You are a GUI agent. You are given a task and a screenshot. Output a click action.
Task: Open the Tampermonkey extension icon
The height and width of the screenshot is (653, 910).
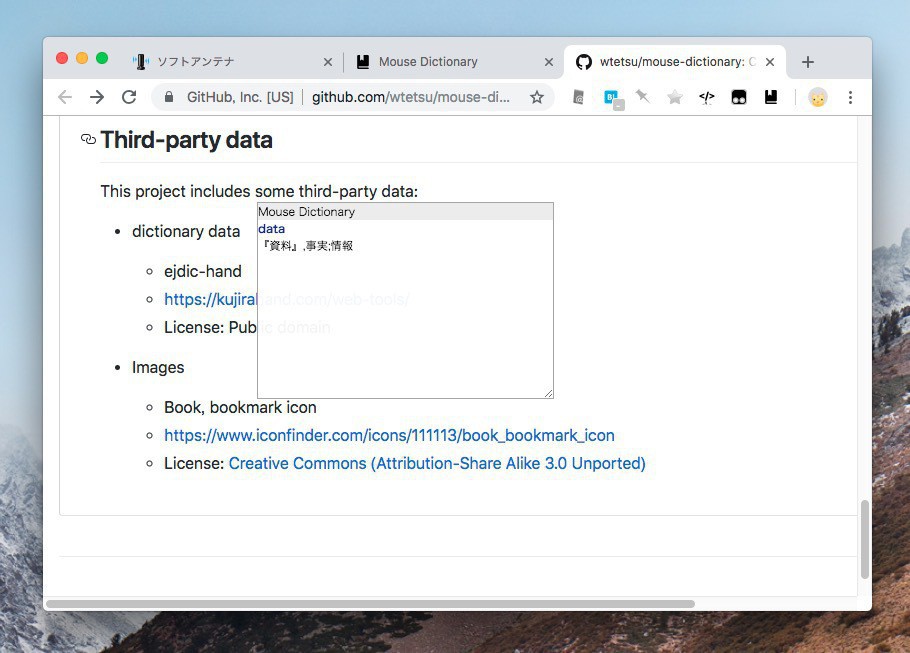click(739, 97)
